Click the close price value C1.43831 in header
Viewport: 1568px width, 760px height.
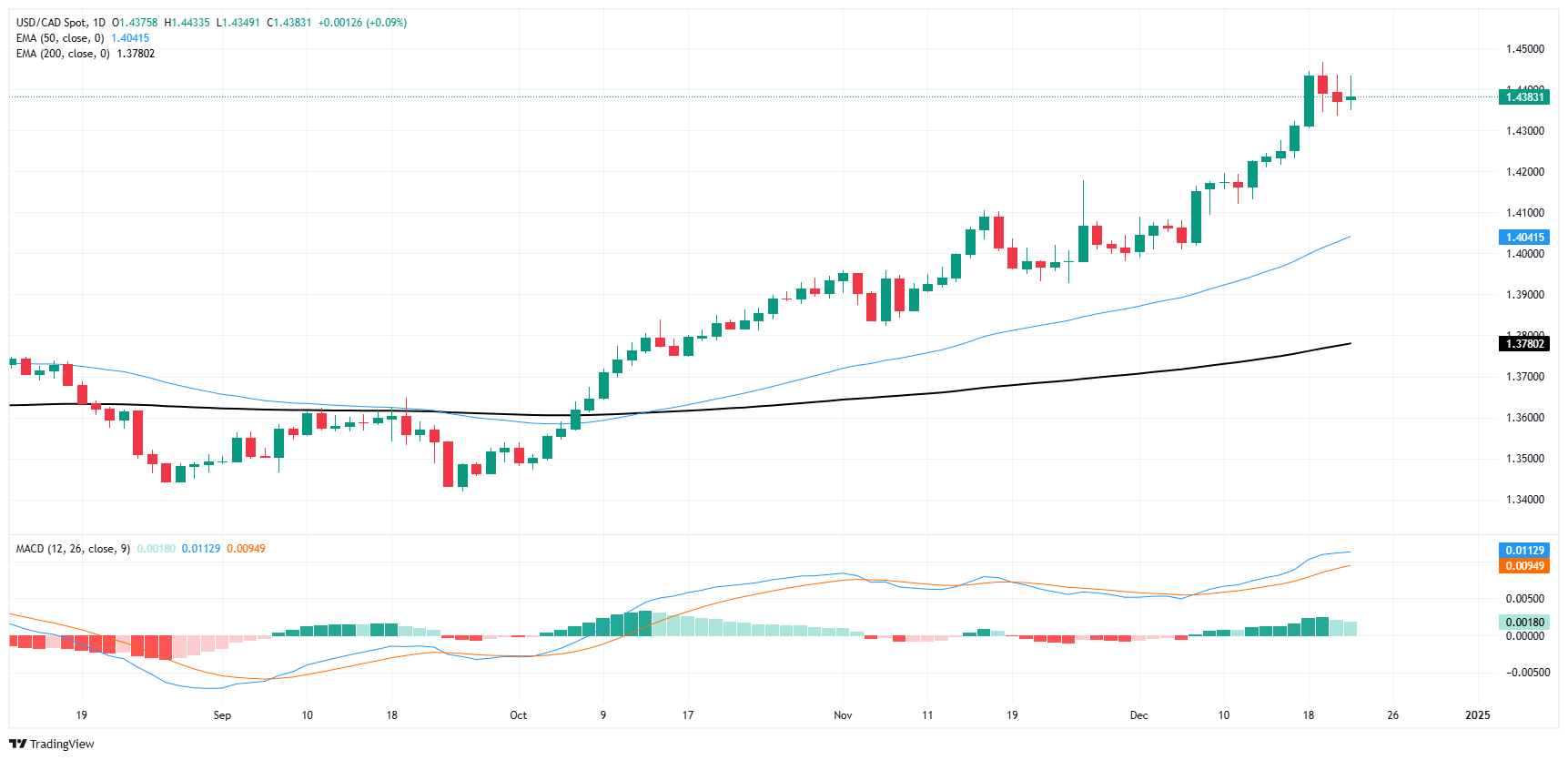[288, 23]
